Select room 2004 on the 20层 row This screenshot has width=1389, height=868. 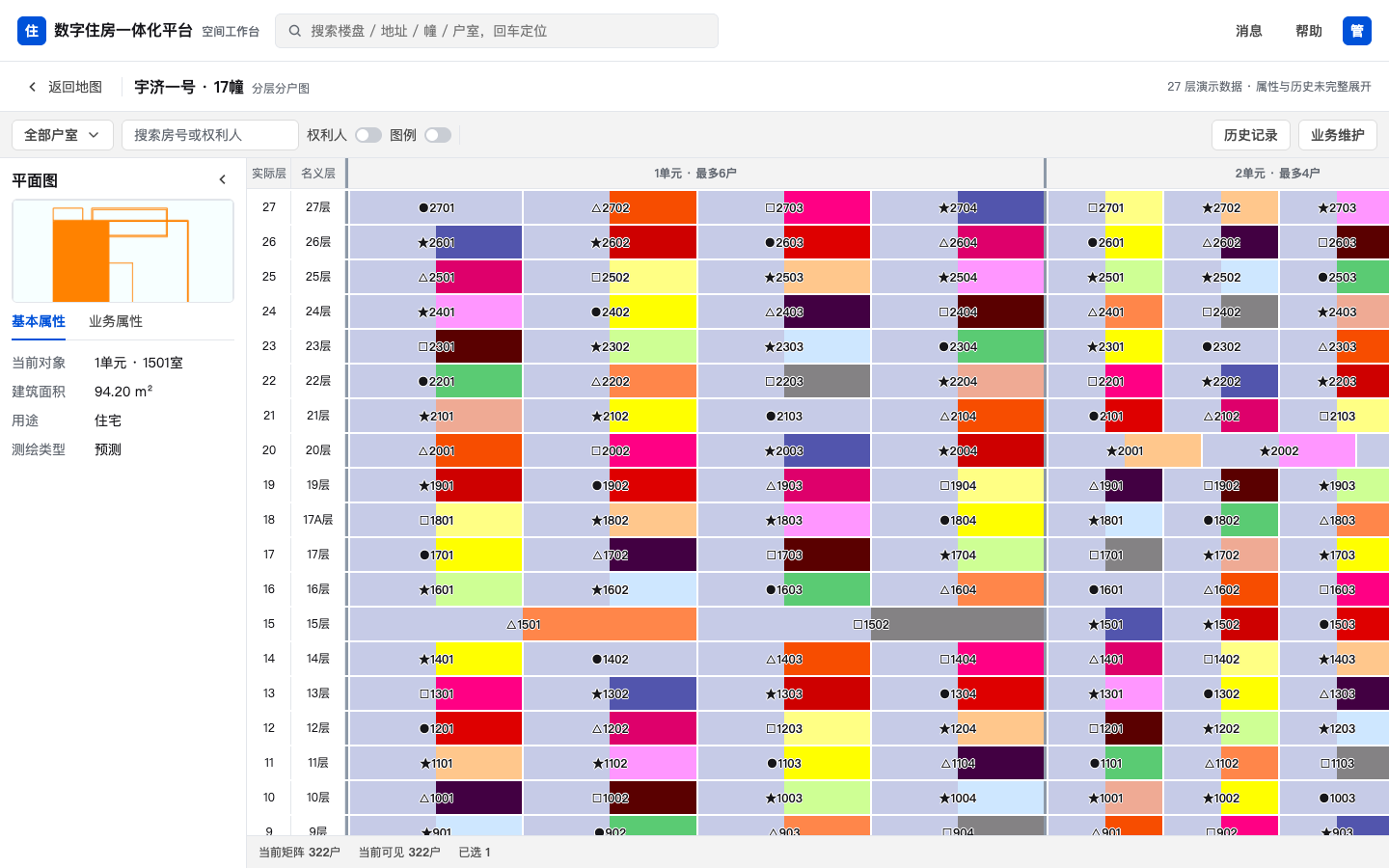point(958,450)
